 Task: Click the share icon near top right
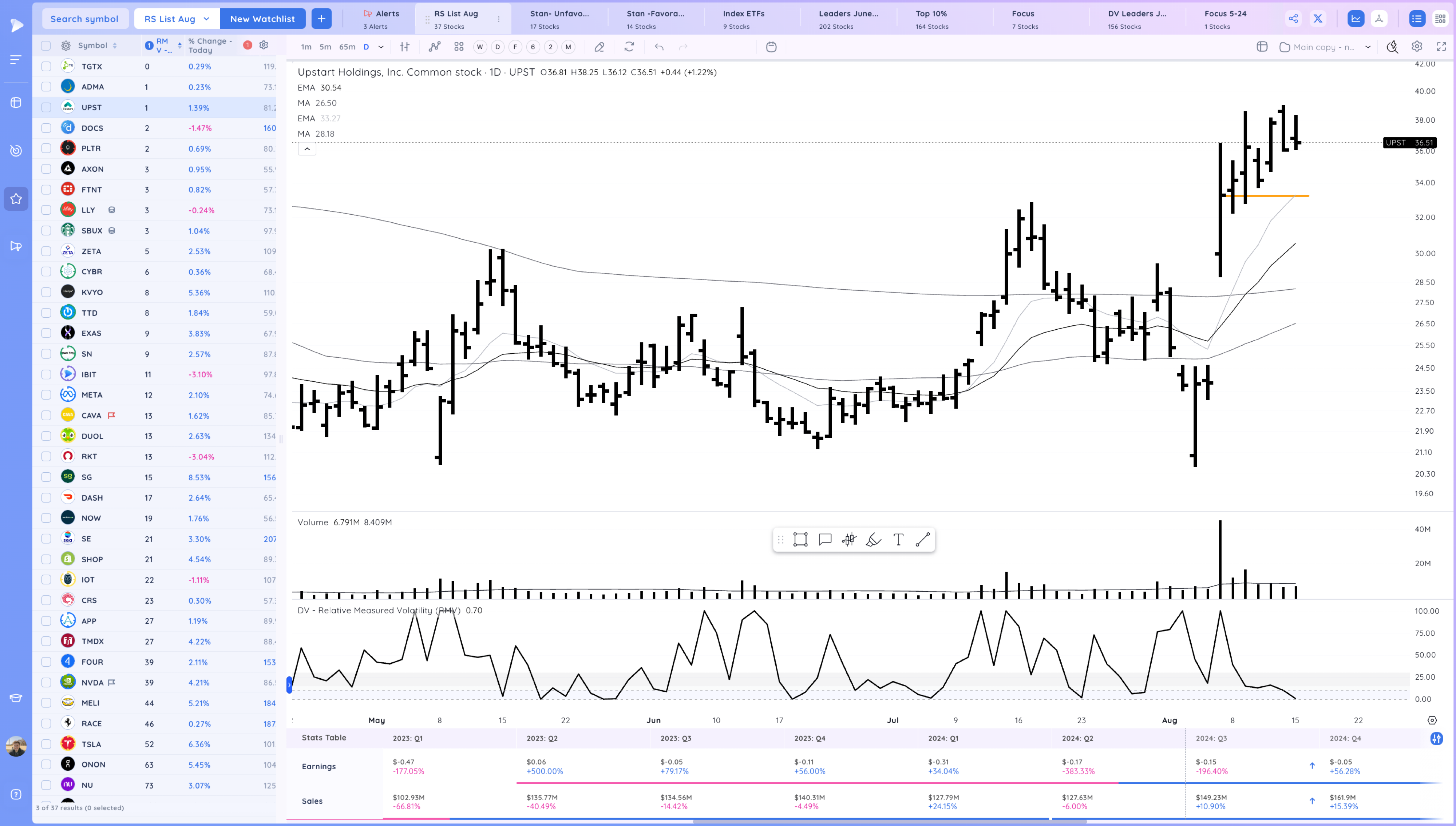click(x=1294, y=18)
